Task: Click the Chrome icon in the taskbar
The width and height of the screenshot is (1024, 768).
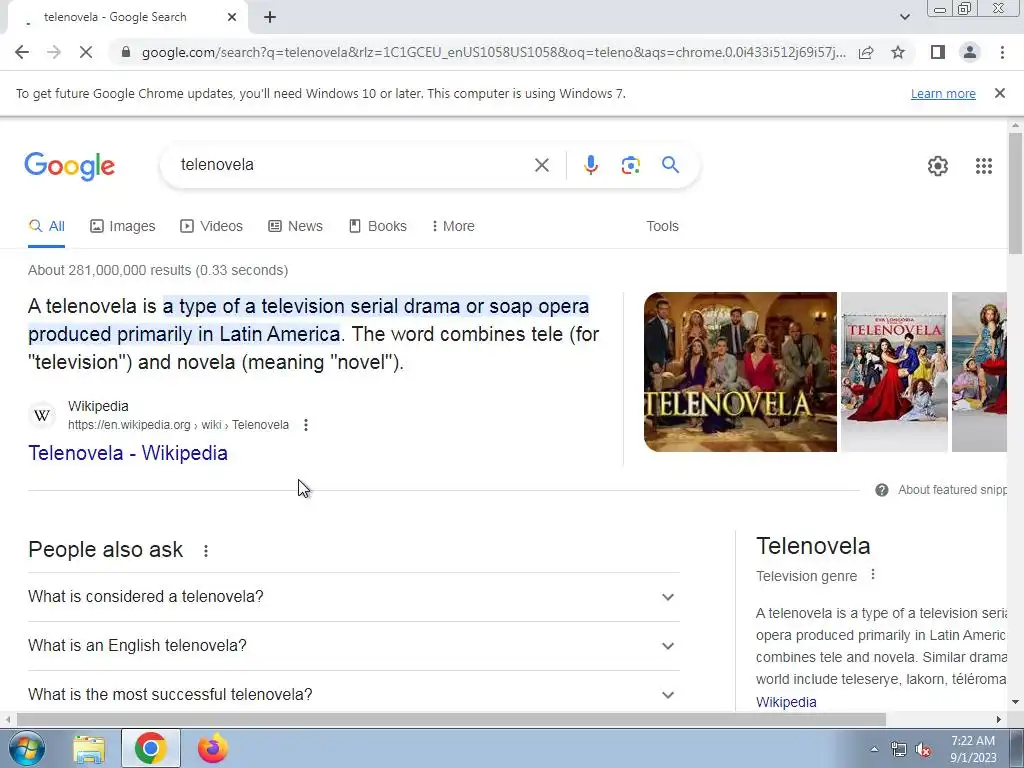Action: [x=150, y=748]
